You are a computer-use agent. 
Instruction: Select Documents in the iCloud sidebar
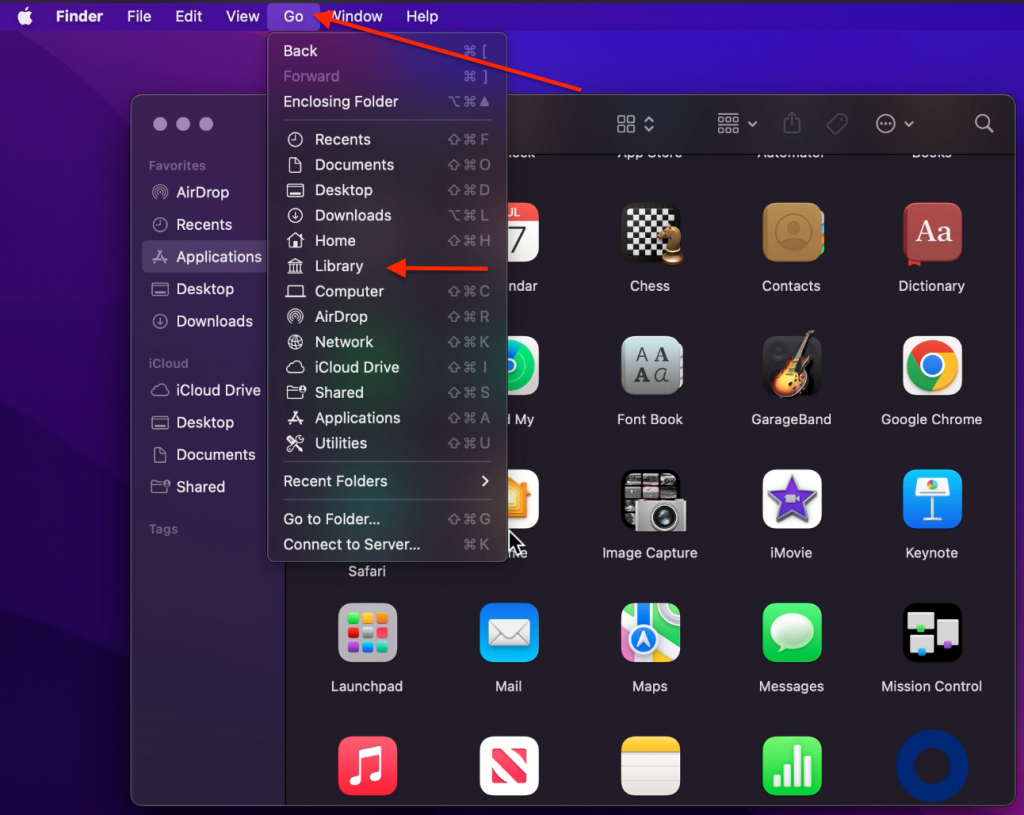tap(204, 455)
